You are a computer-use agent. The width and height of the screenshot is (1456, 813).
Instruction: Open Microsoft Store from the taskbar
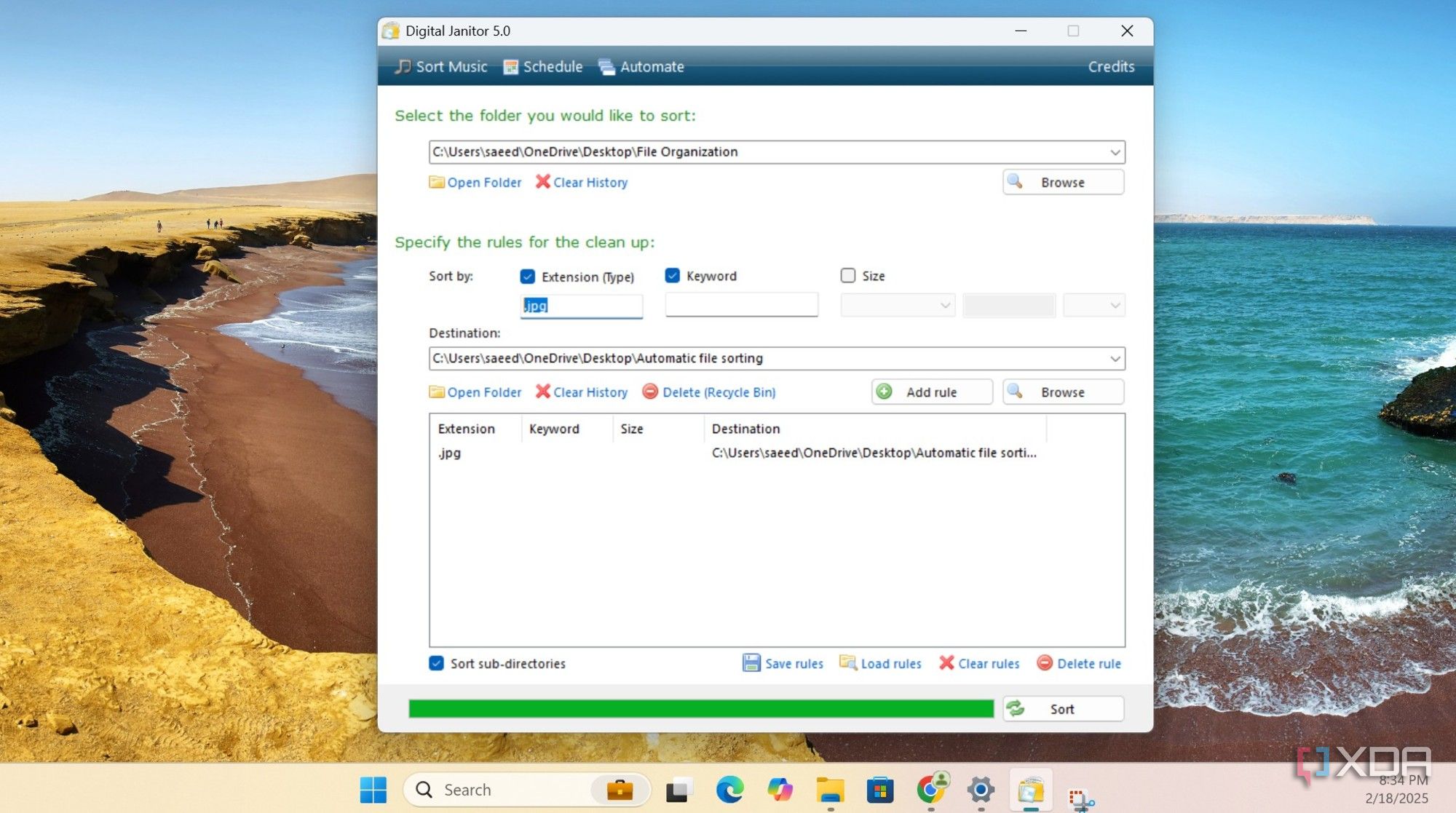tap(880, 790)
